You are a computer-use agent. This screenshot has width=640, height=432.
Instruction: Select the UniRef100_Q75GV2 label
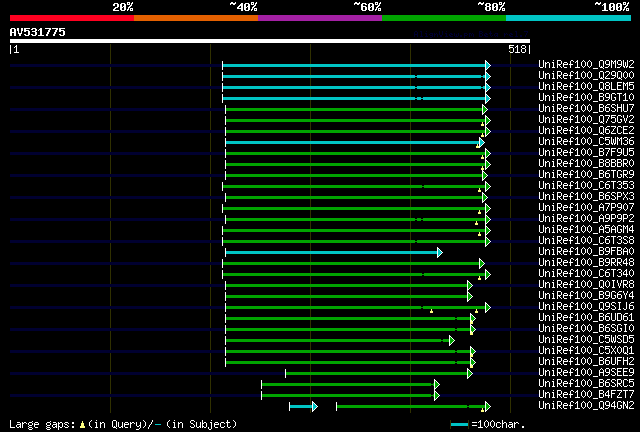pos(586,120)
